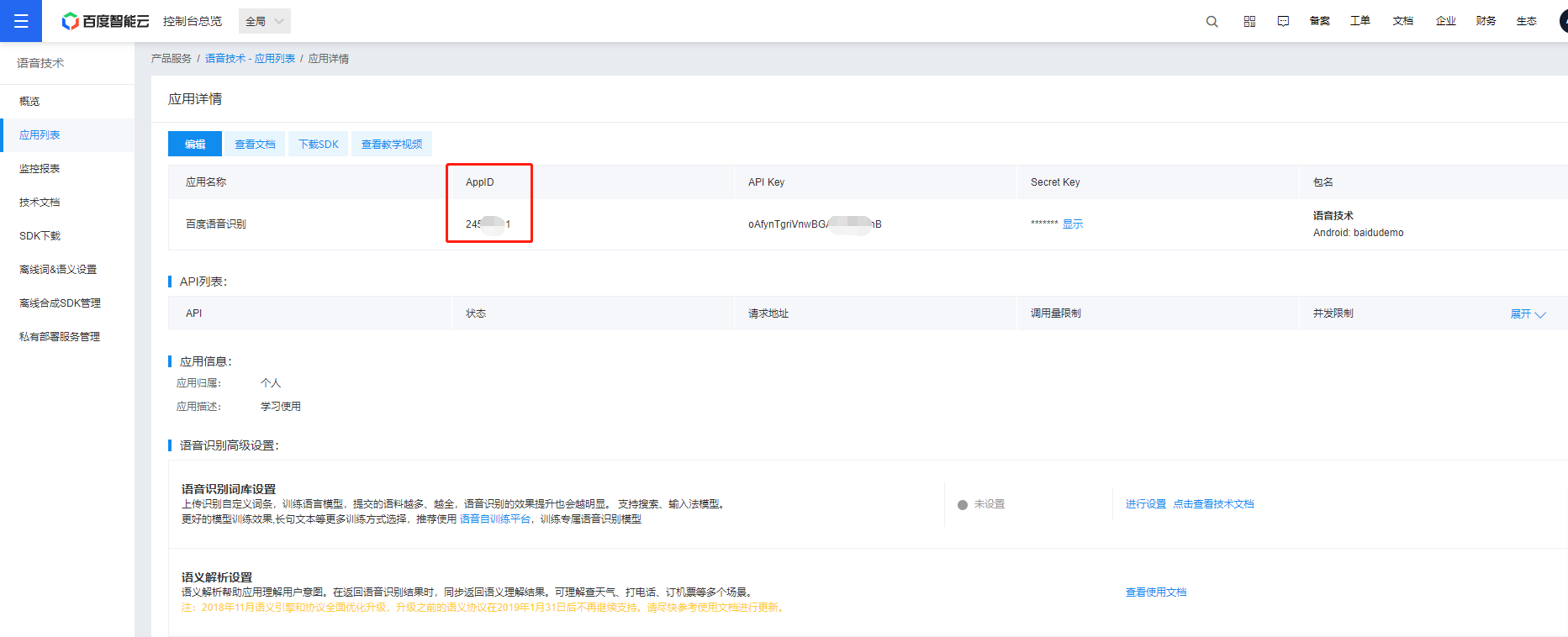This screenshot has width=1568, height=637.
Task: Click the 查看文档 button
Action: pos(255,144)
